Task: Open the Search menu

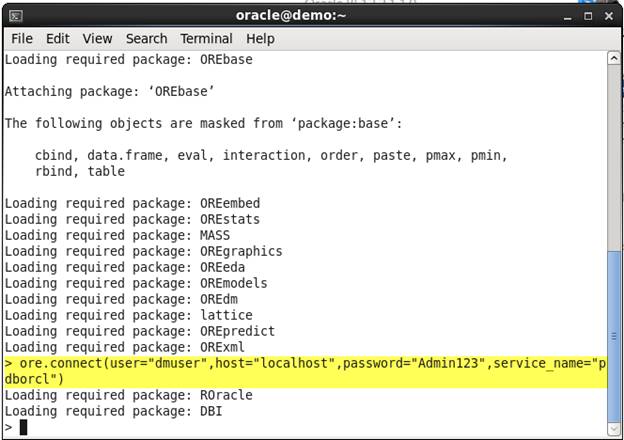Action: pos(146,38)
